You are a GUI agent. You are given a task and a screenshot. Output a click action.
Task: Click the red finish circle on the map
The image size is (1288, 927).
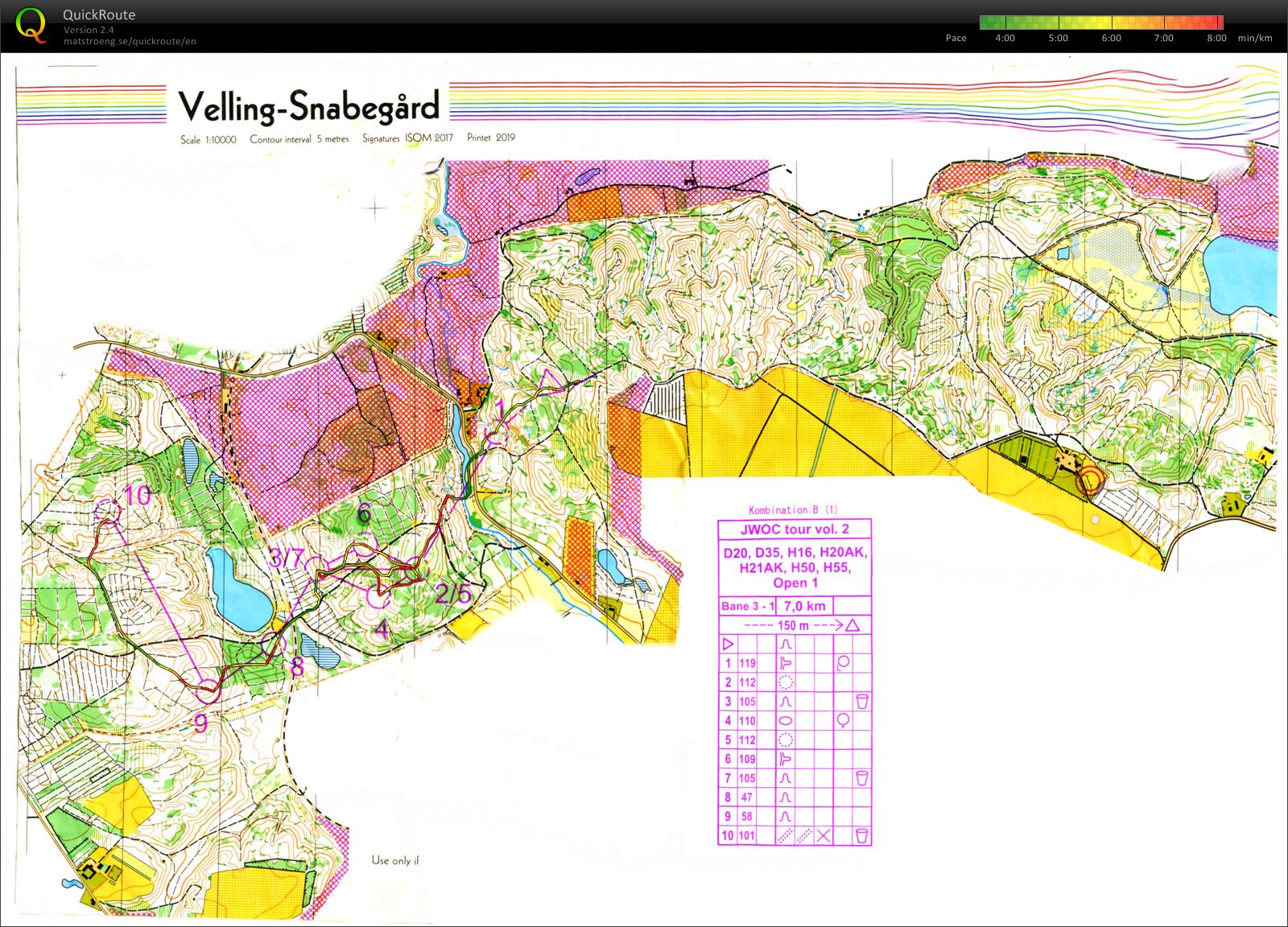point(1089,480)
